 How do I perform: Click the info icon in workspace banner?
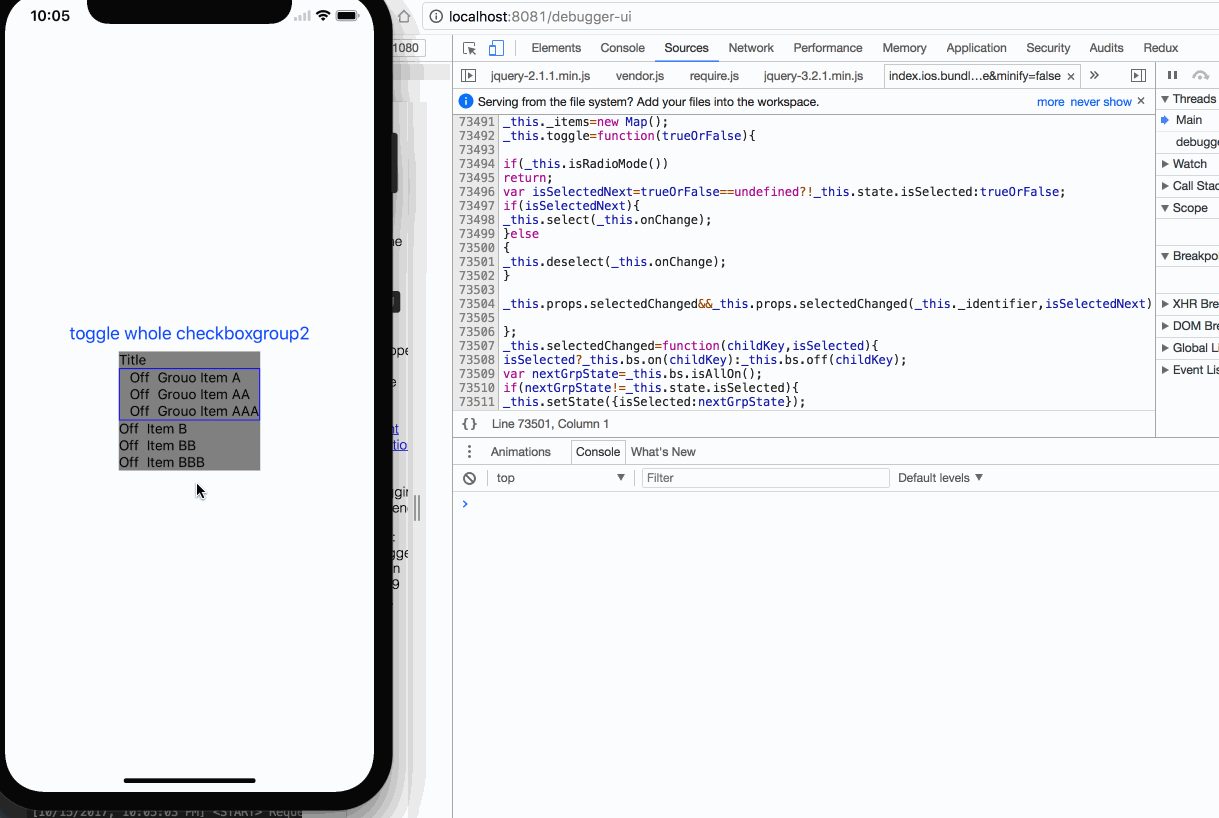click(465, 101)
